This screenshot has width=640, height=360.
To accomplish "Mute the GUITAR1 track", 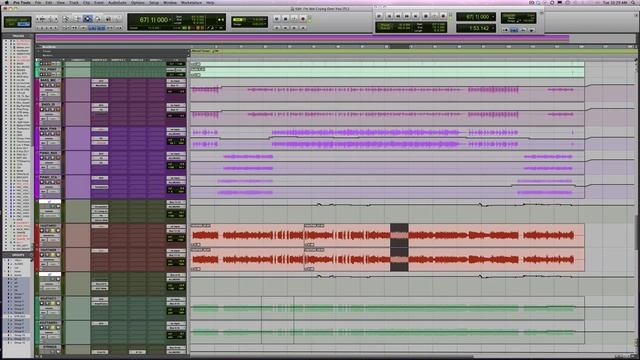I will point(58,231).
